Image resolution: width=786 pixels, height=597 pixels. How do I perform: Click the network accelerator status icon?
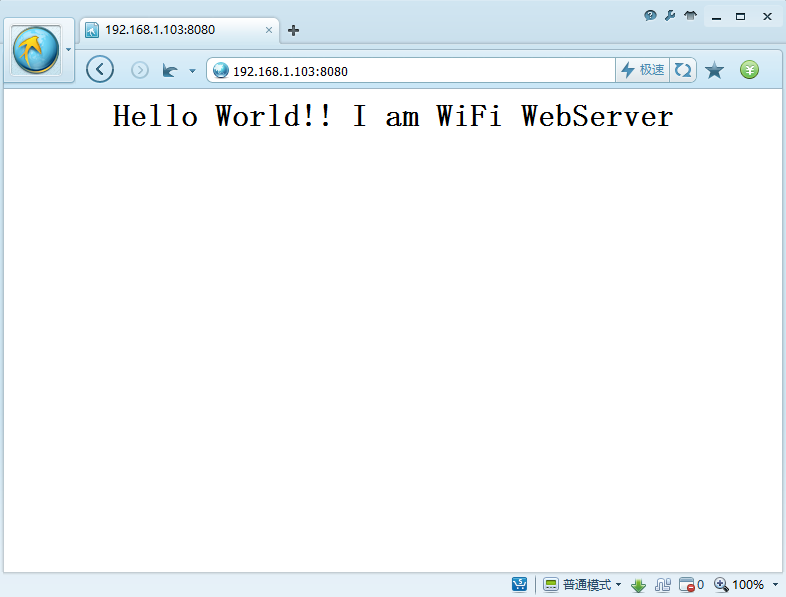[663, 585]
